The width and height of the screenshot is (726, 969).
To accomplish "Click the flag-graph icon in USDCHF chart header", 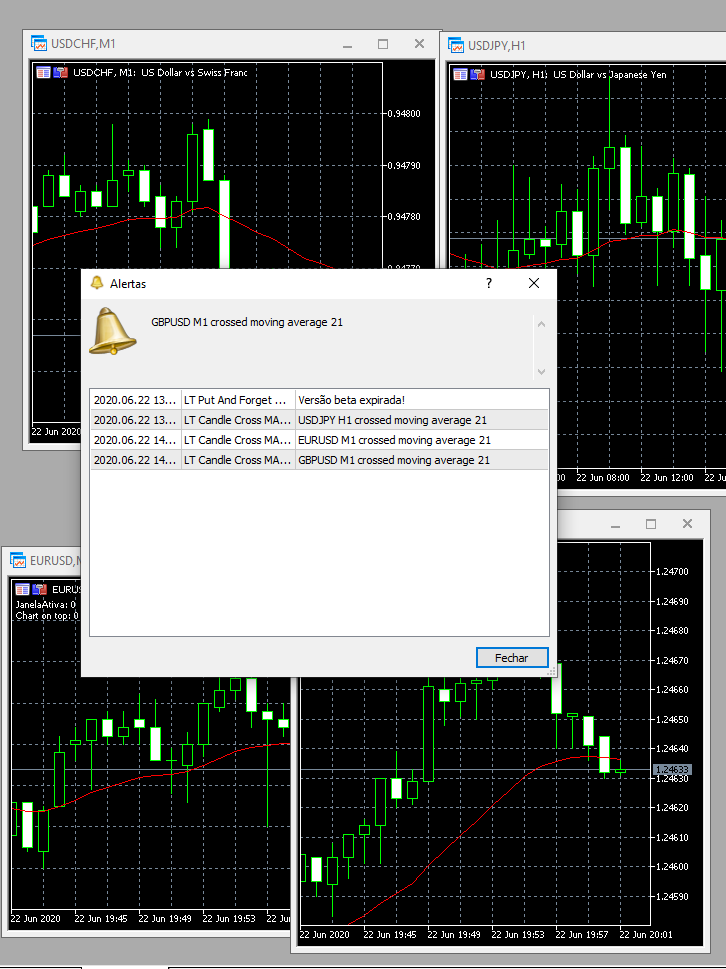I will pyautogui.click(x=60, y=72).
